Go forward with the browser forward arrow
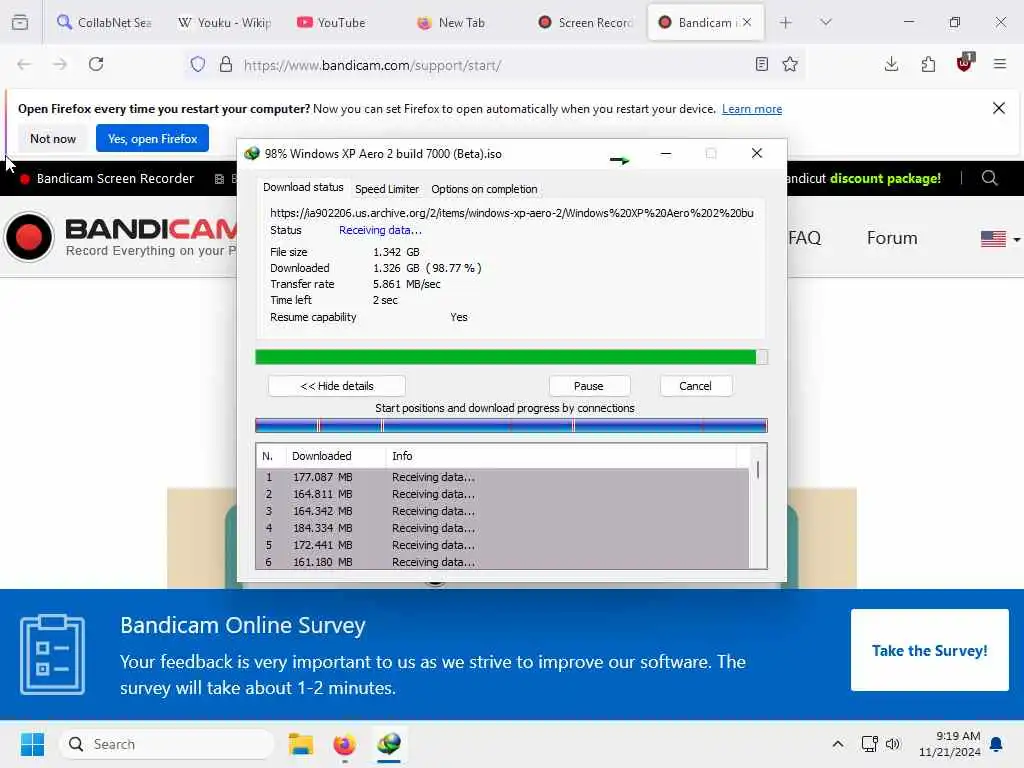The image size is (1024, 768). [x=59, y=64]
